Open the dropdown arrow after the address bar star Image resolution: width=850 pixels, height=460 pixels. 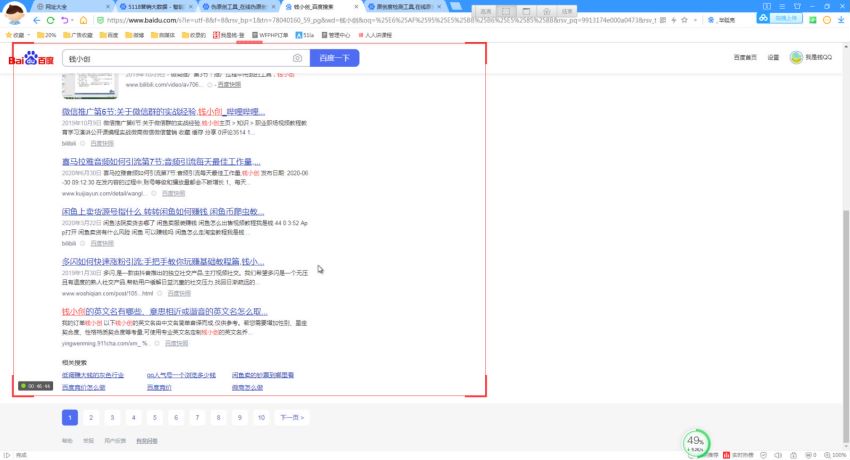tap(695, 20)
